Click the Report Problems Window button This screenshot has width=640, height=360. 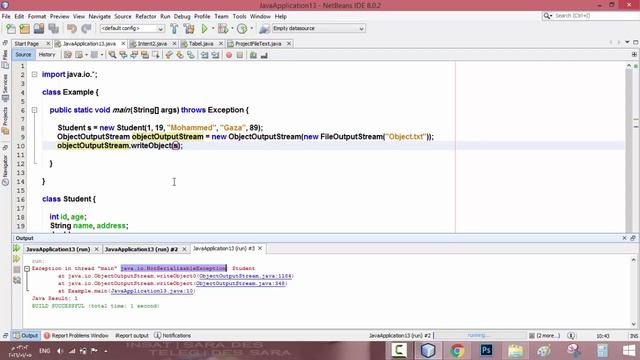76,336
